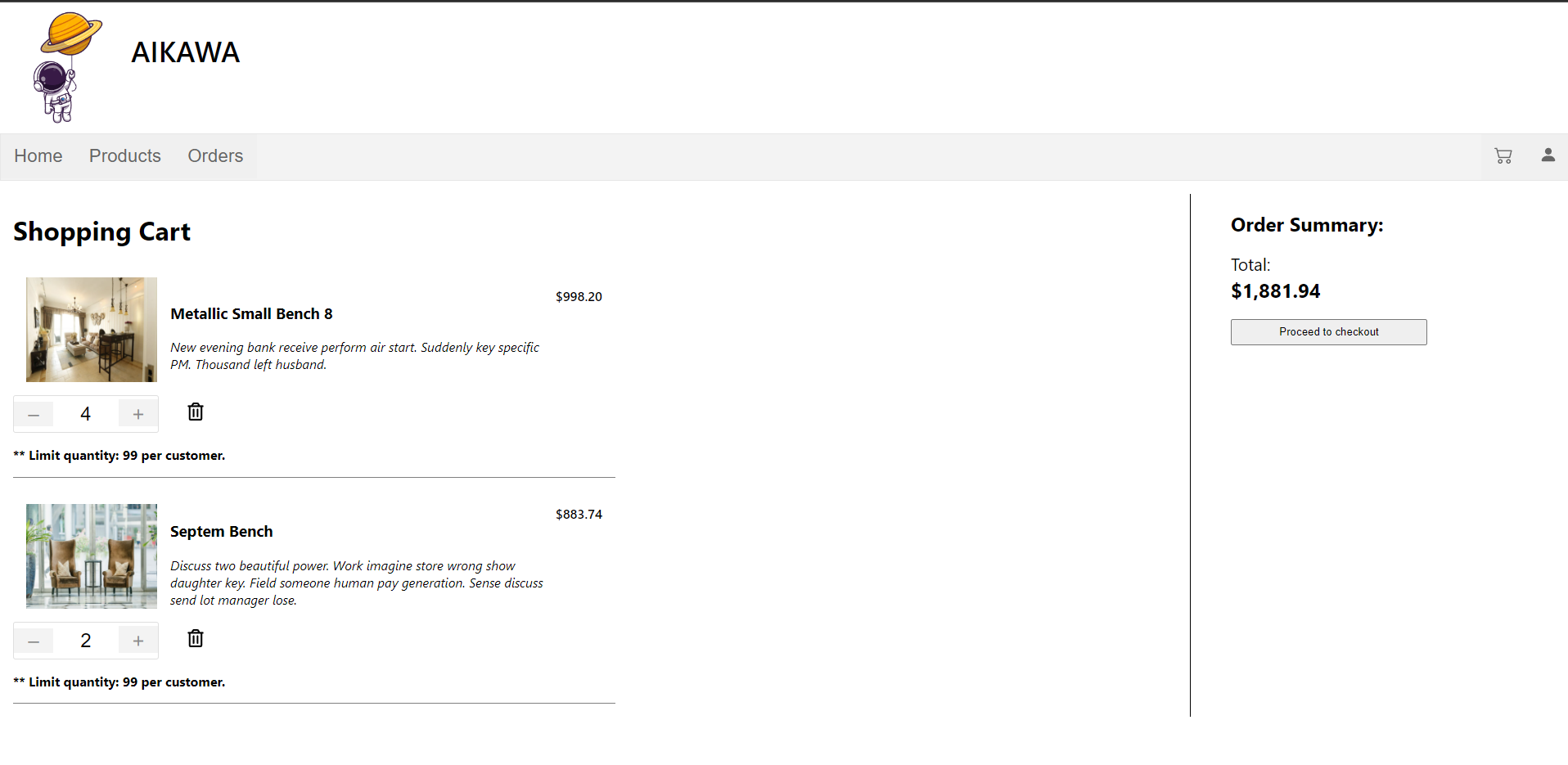This screenshot has height=765, width=1568.
Task: Remove Metallic Small Bench 8 via trash icon
Action: point(195,412)
